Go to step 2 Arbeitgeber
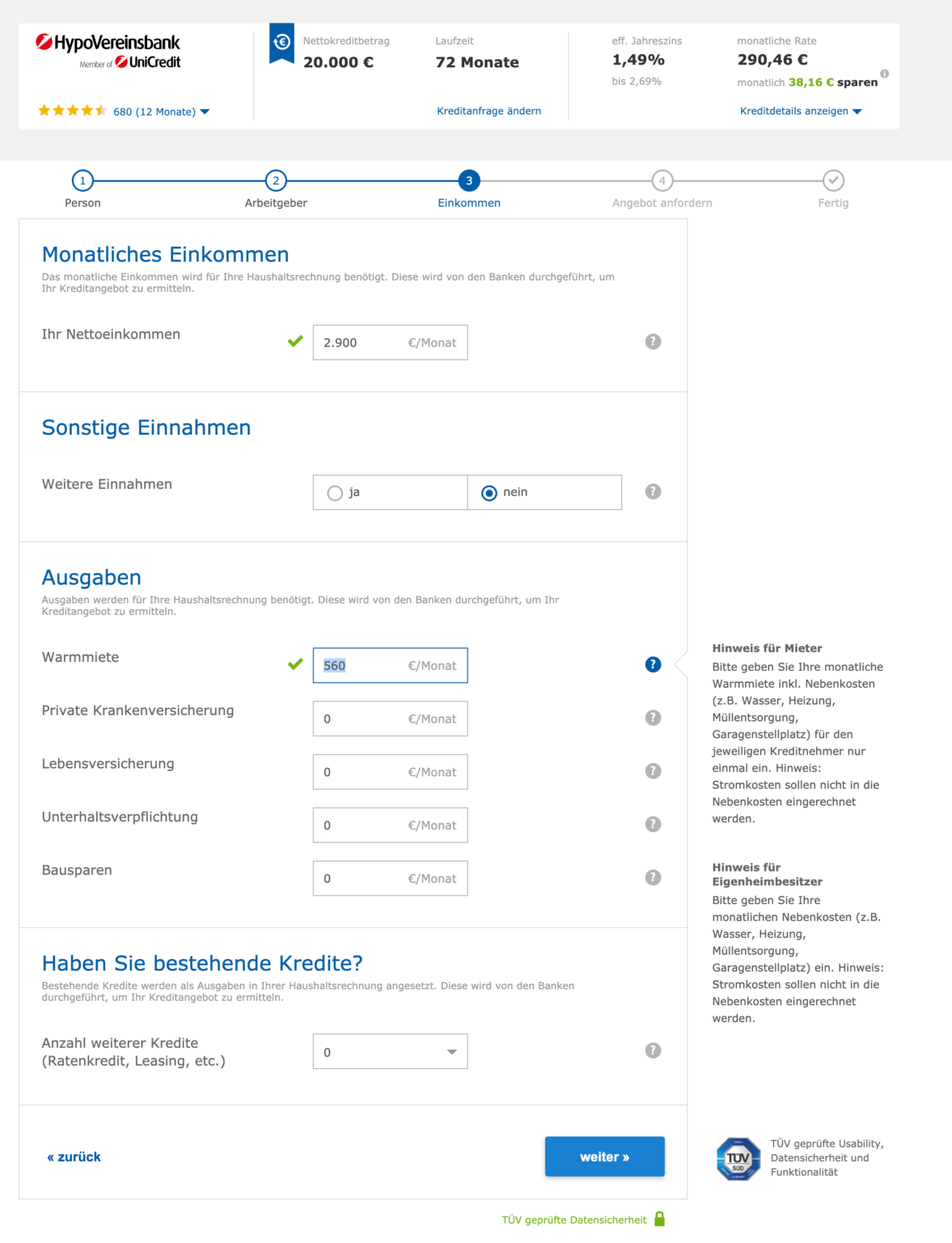The height and width of the screenshot is (1243, 952). [276, 180]
